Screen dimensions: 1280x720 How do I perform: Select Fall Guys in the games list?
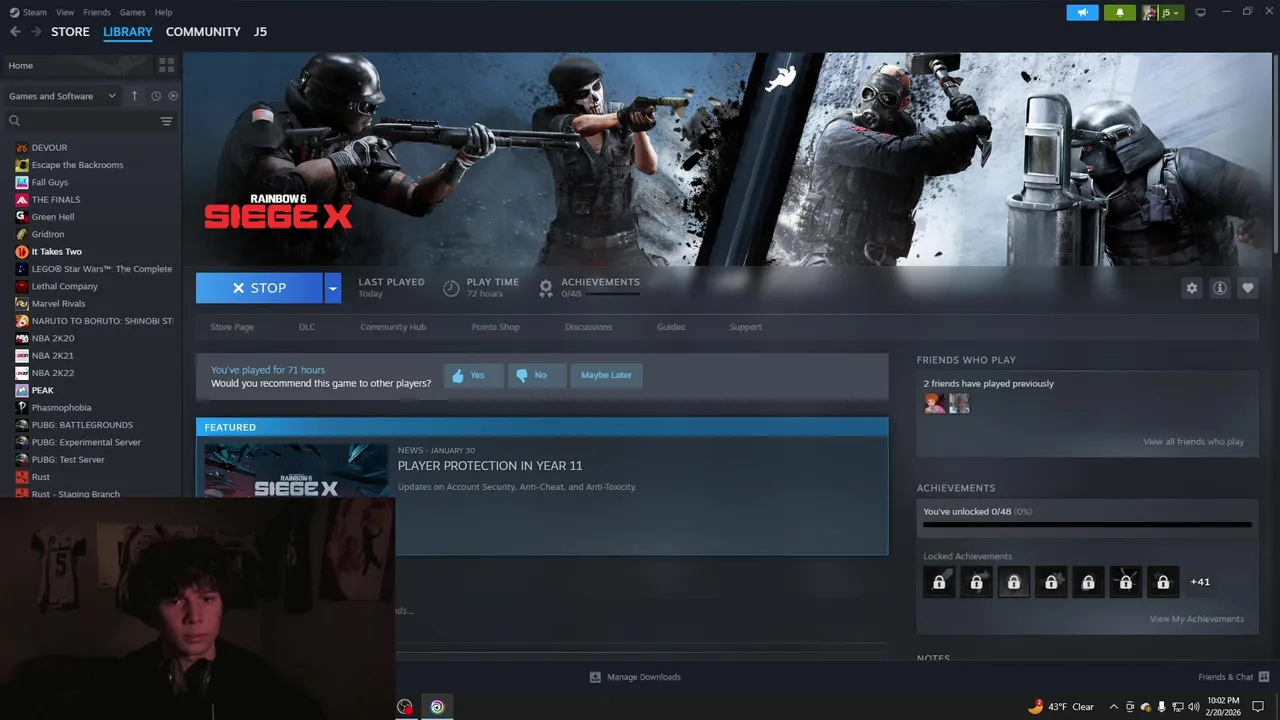[50, 182]
